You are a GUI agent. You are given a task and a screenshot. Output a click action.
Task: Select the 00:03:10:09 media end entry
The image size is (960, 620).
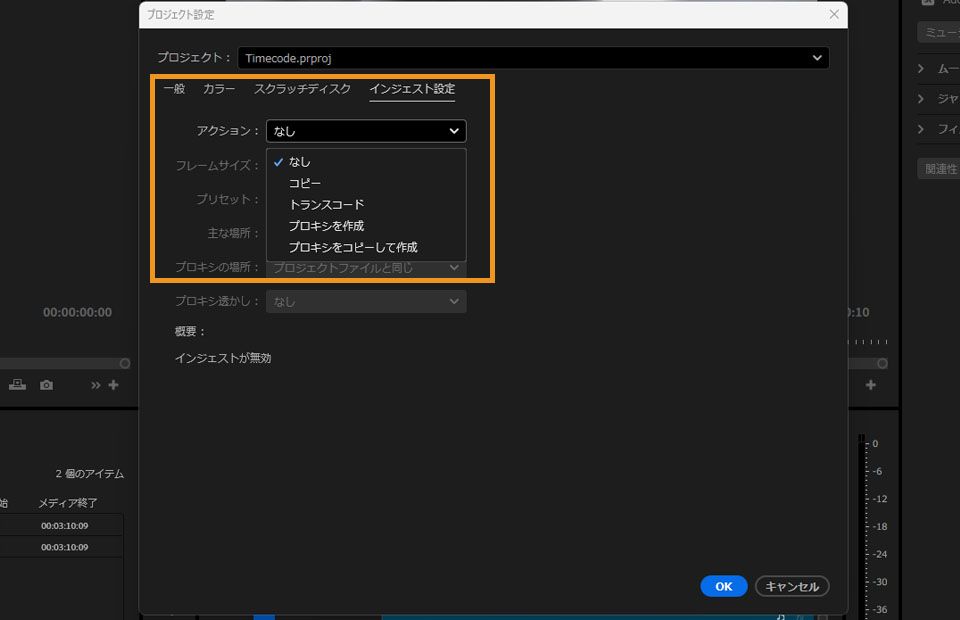click(66, 525)
